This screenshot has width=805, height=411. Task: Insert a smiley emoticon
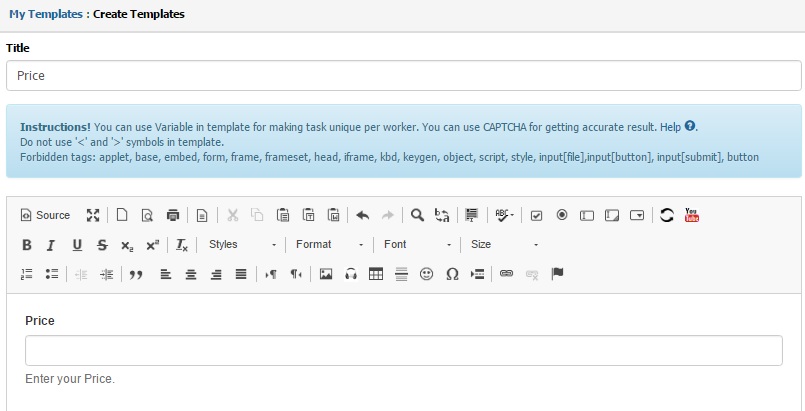(427, 275)
